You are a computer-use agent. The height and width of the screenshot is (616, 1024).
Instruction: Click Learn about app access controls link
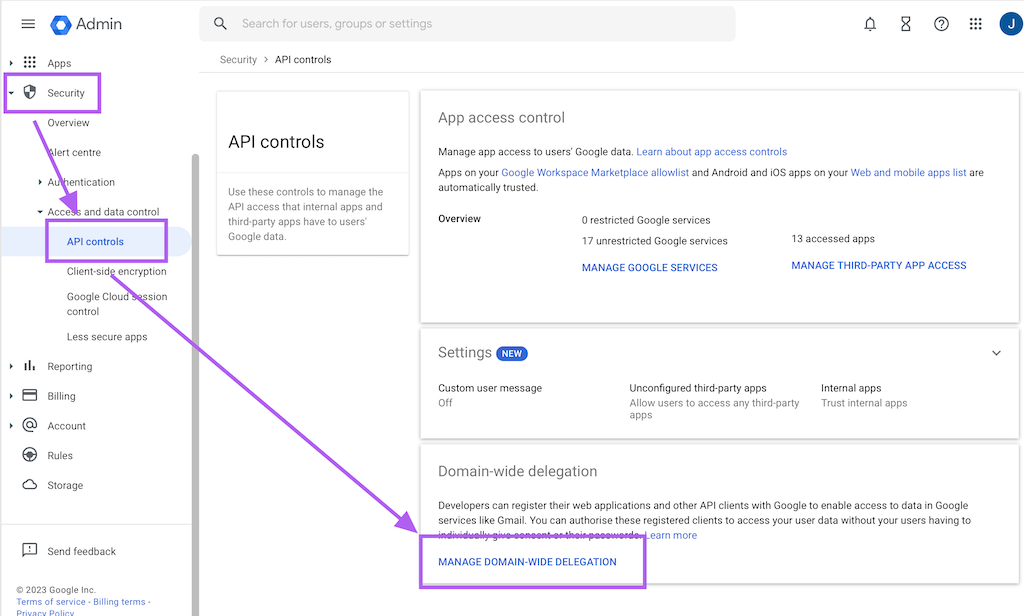[x=712, y=152]
